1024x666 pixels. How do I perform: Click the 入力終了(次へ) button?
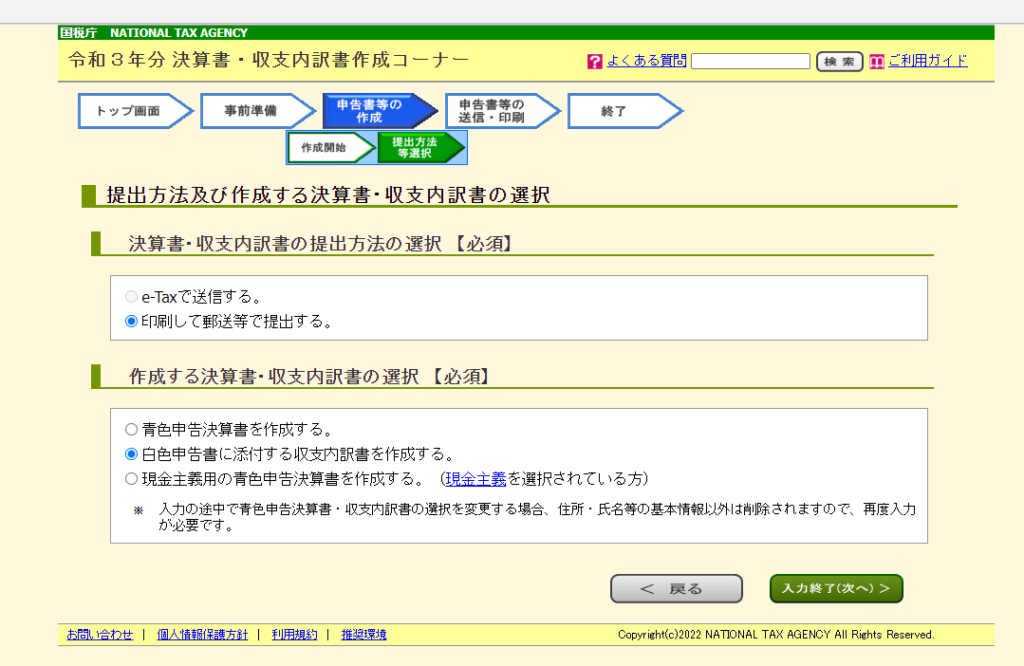(x=836, y=588)
